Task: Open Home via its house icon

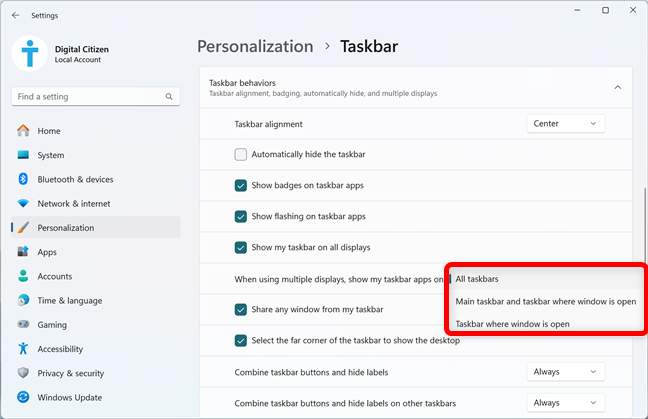Action: (23, 131)
